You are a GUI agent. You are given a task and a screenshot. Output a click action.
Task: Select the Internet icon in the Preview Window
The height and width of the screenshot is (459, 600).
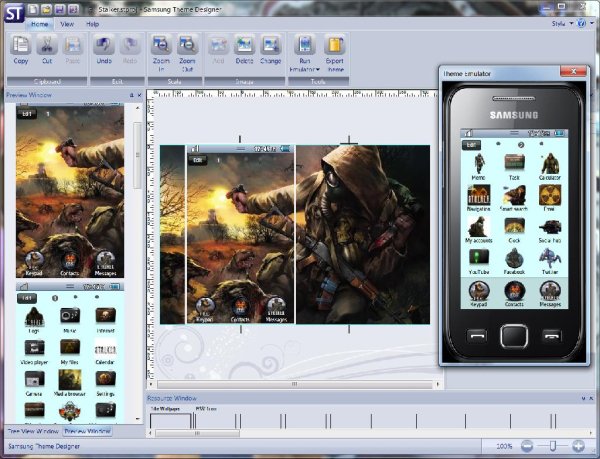(105, 316)
